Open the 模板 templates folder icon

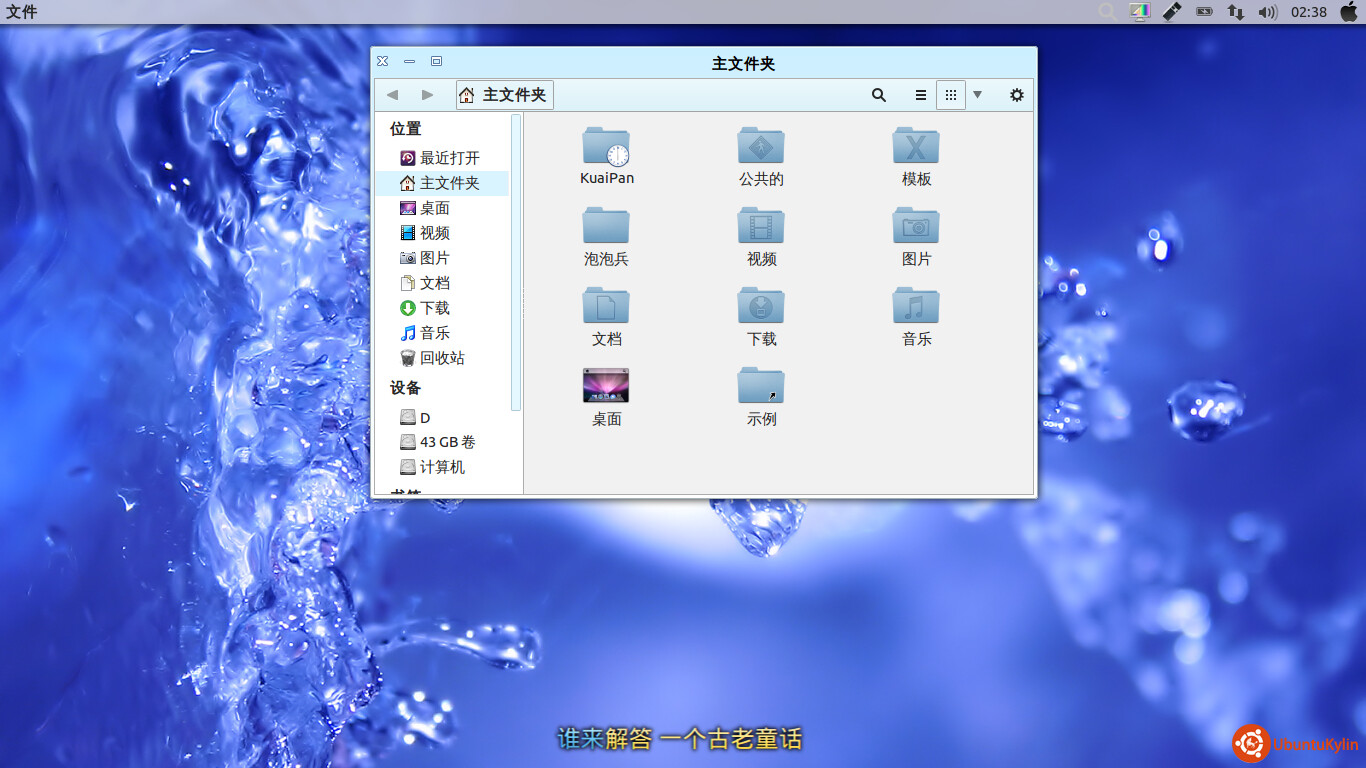tap(916, 148)
